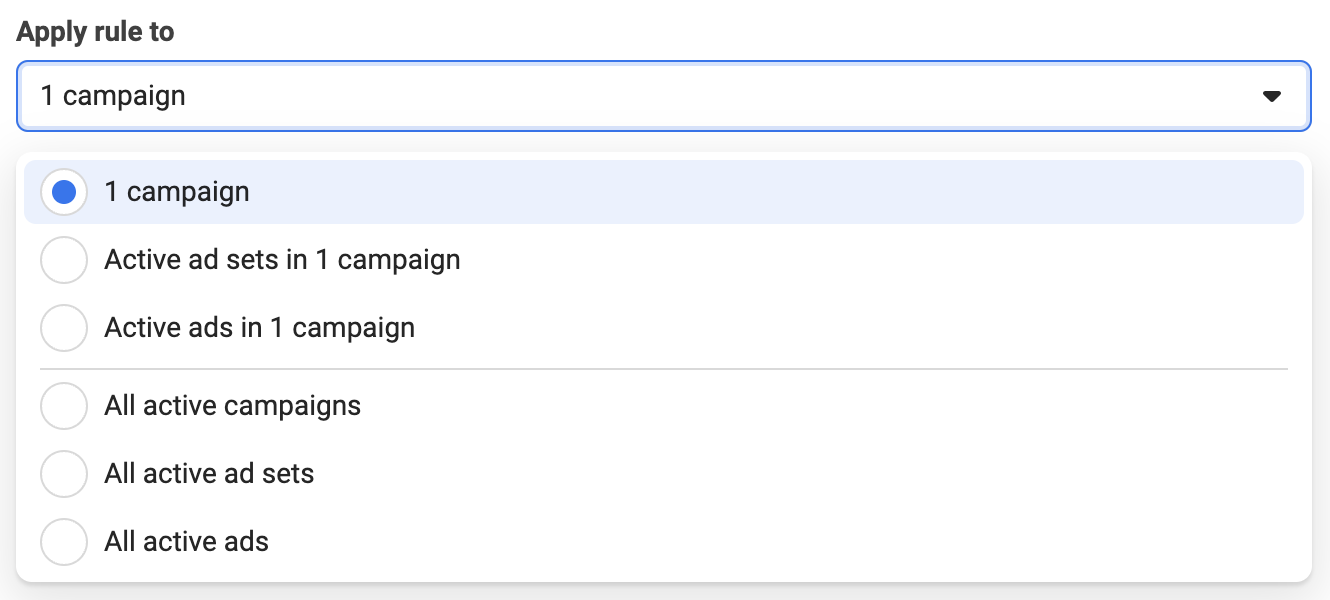Select the 'All active ads' radio button
Viewport: 1330px width, 600px height.
(x=64, y=542)
